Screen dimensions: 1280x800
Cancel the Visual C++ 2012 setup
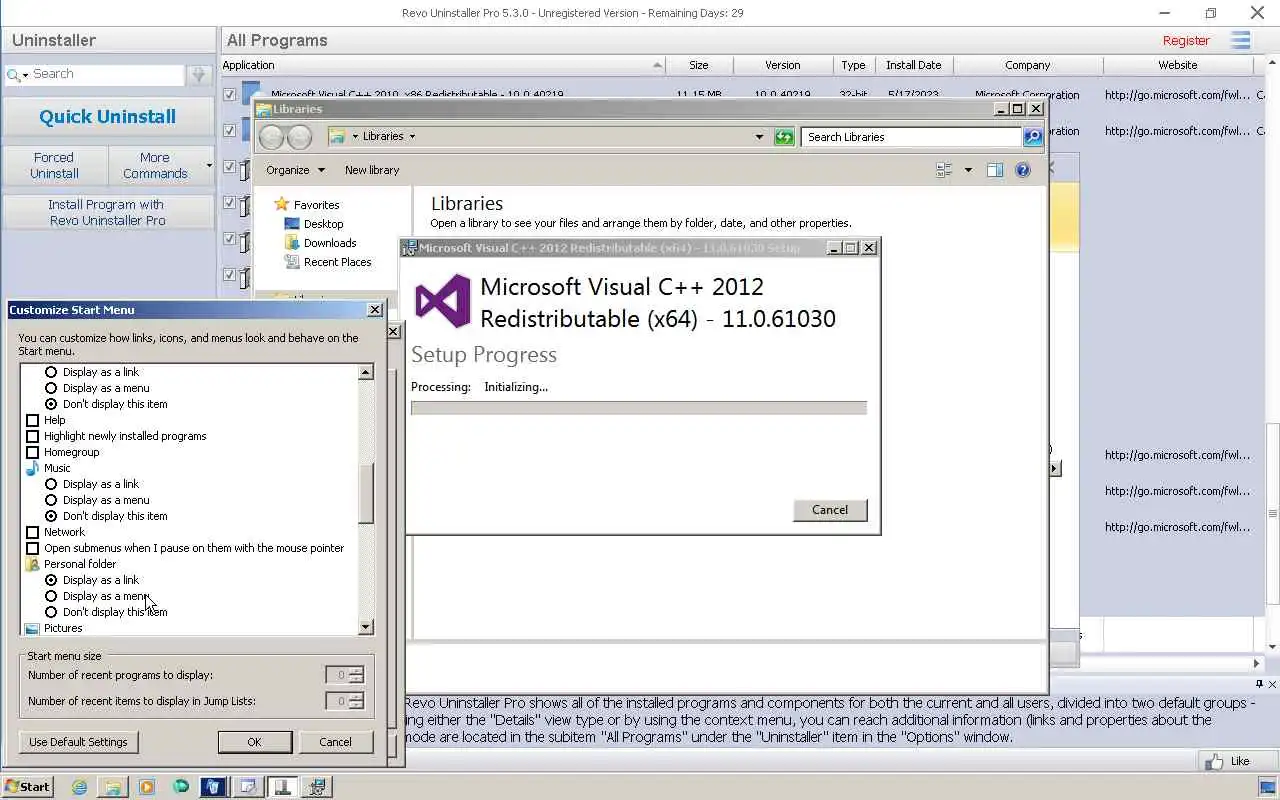click(830, 510)
